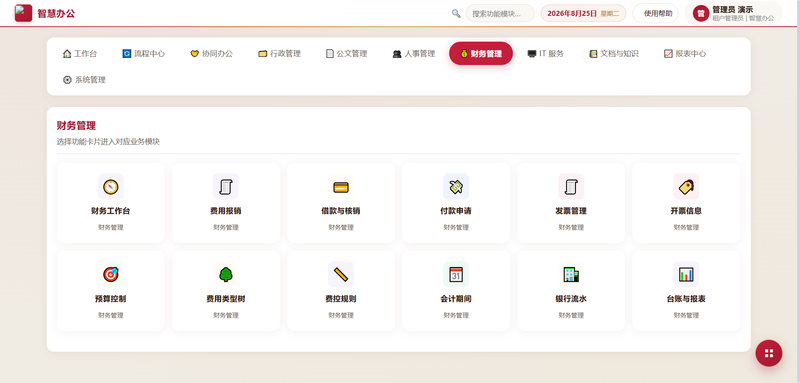Open the 预算控制 card title

[111, 299]
